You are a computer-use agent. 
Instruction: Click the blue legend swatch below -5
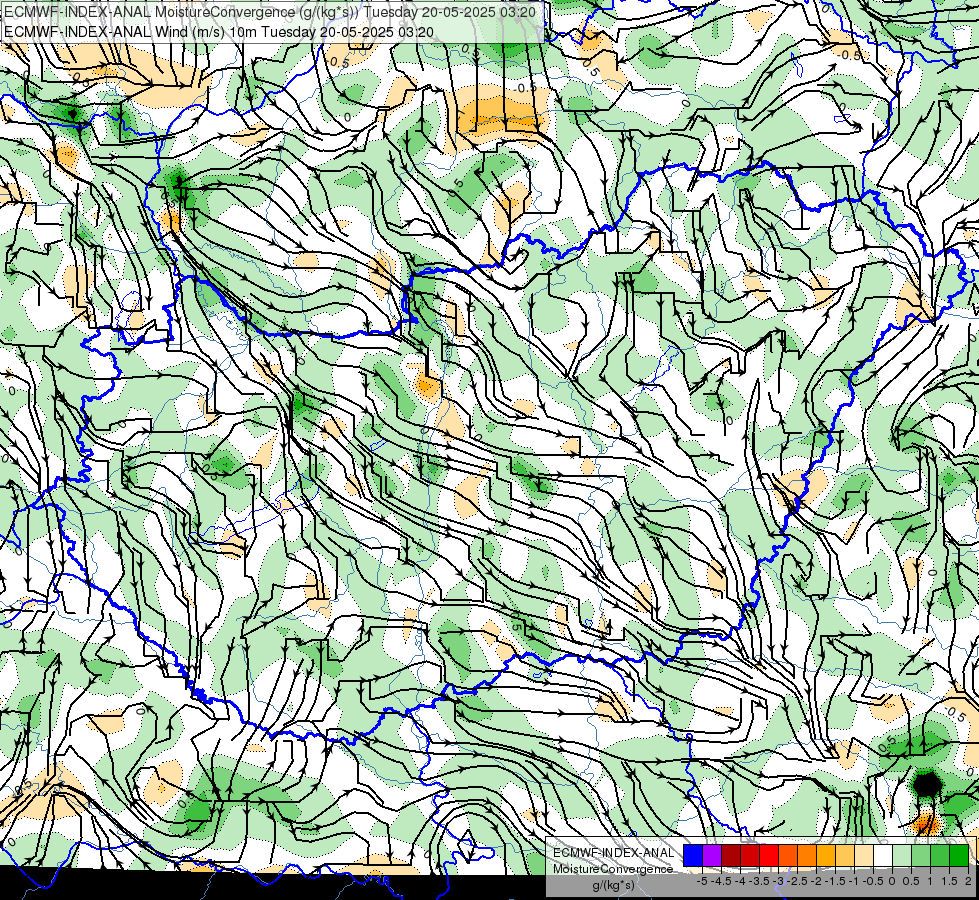tap(693, 856)
